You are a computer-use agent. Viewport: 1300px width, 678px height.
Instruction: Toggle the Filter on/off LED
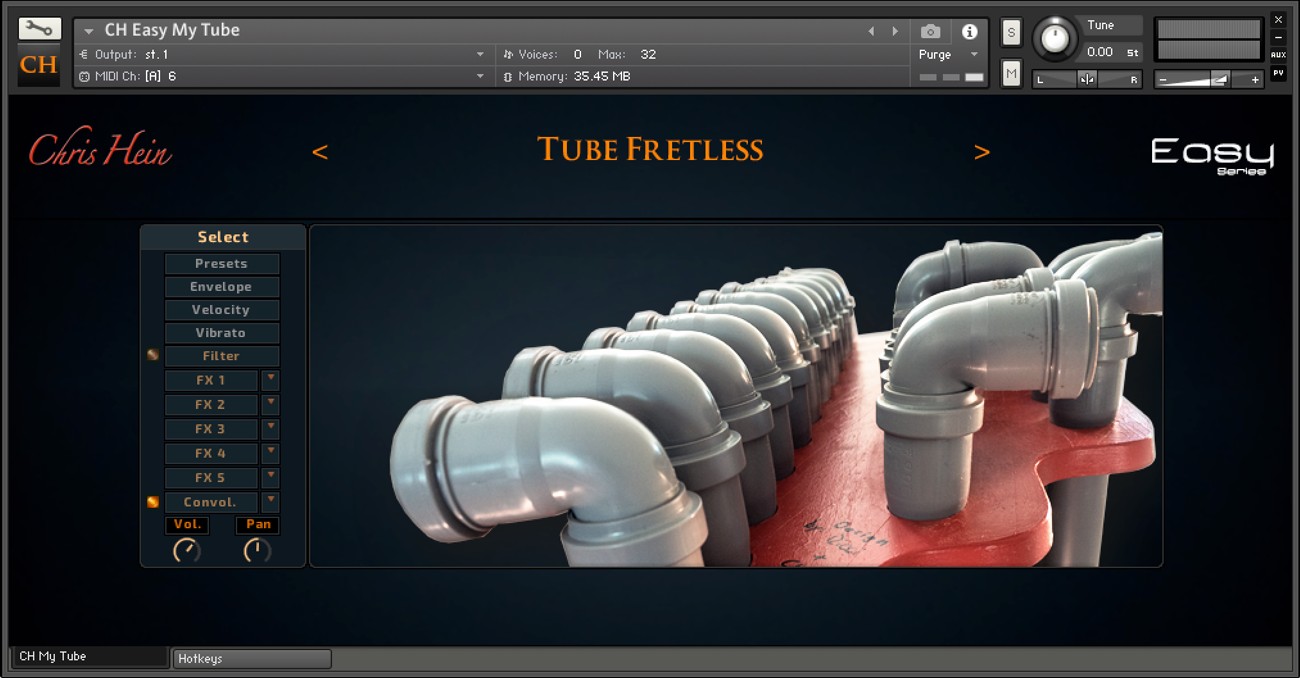click(x=153, y=355)
